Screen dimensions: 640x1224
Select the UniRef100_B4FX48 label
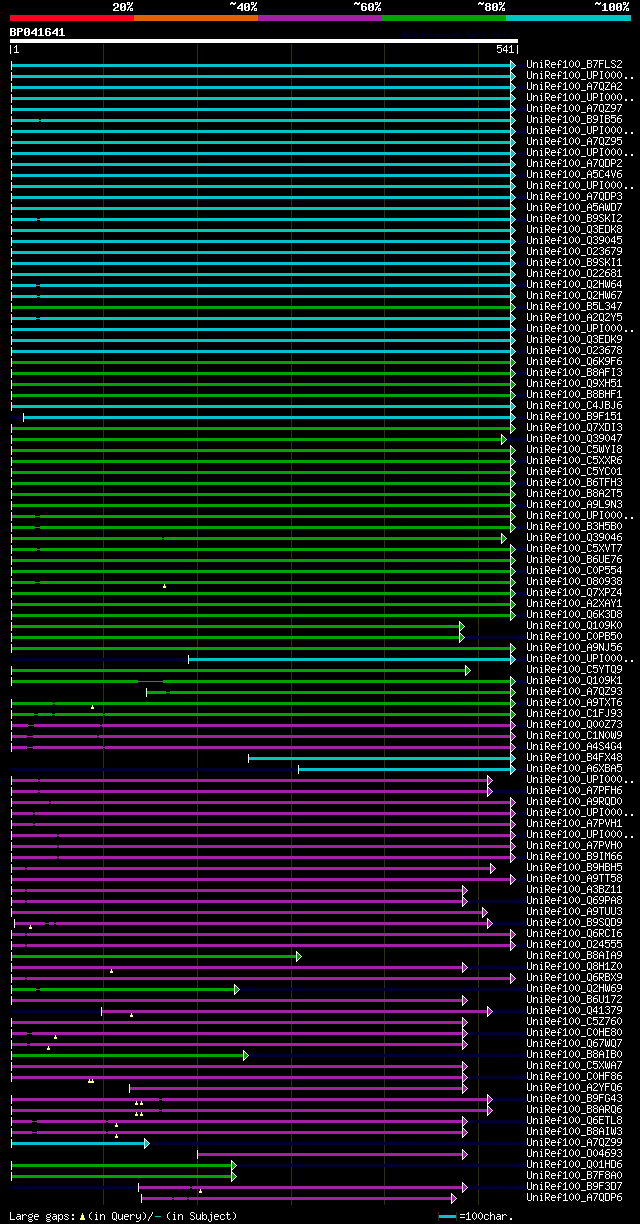tap(574, 758)
